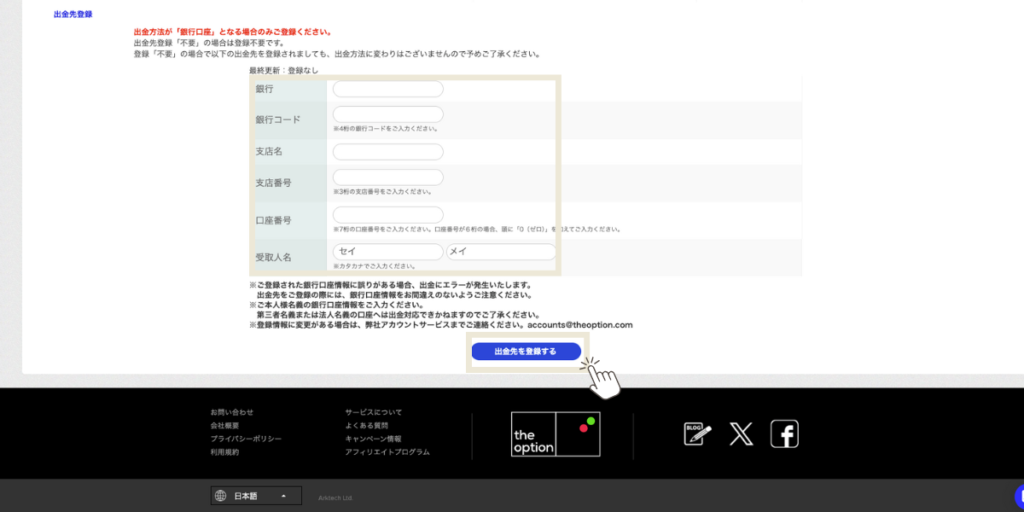Click the セイ surname katakana field
Screen dimensions: 1024x512
[x=388, y=252]
